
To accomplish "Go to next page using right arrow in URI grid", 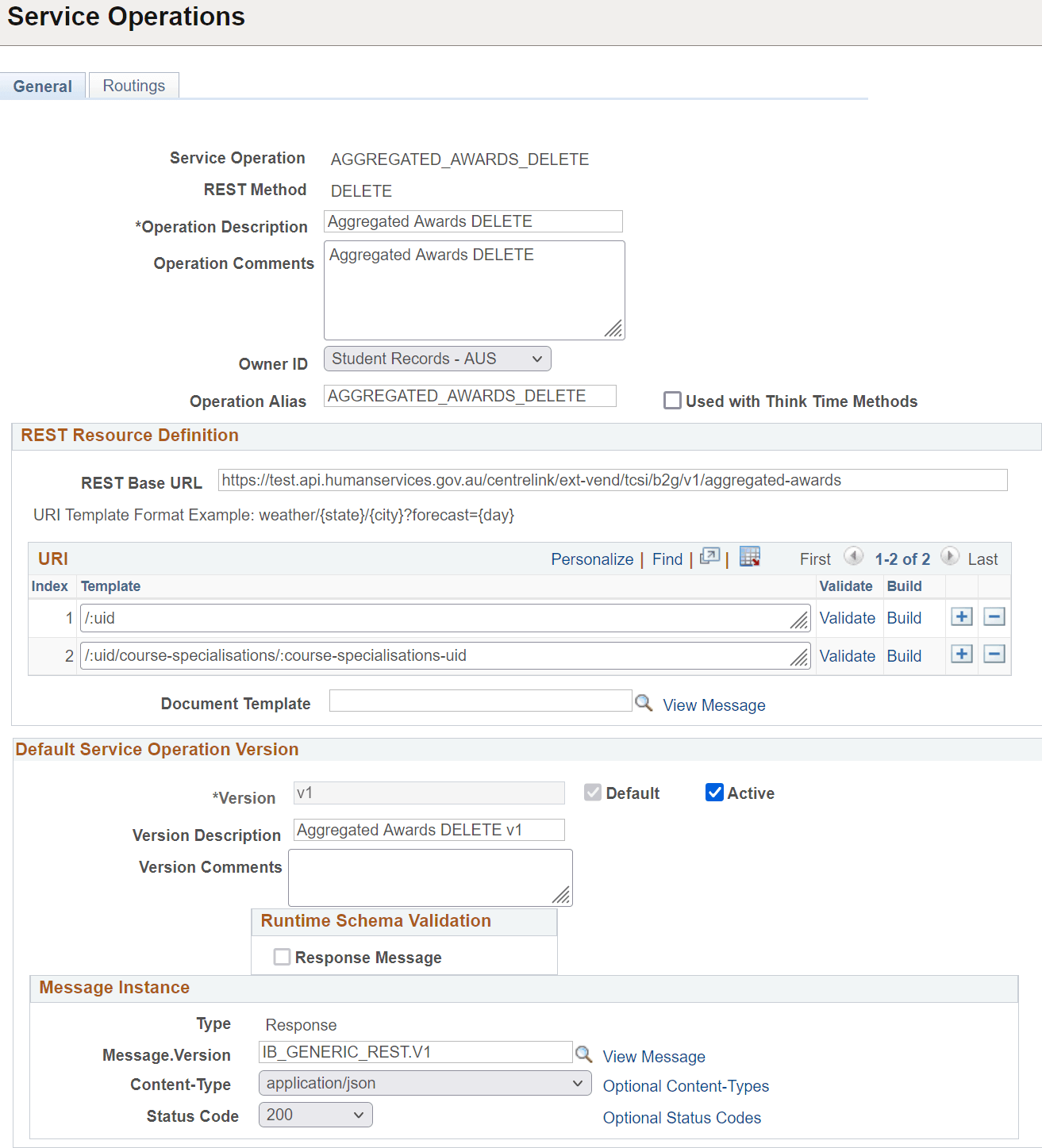I will (950, 556).
